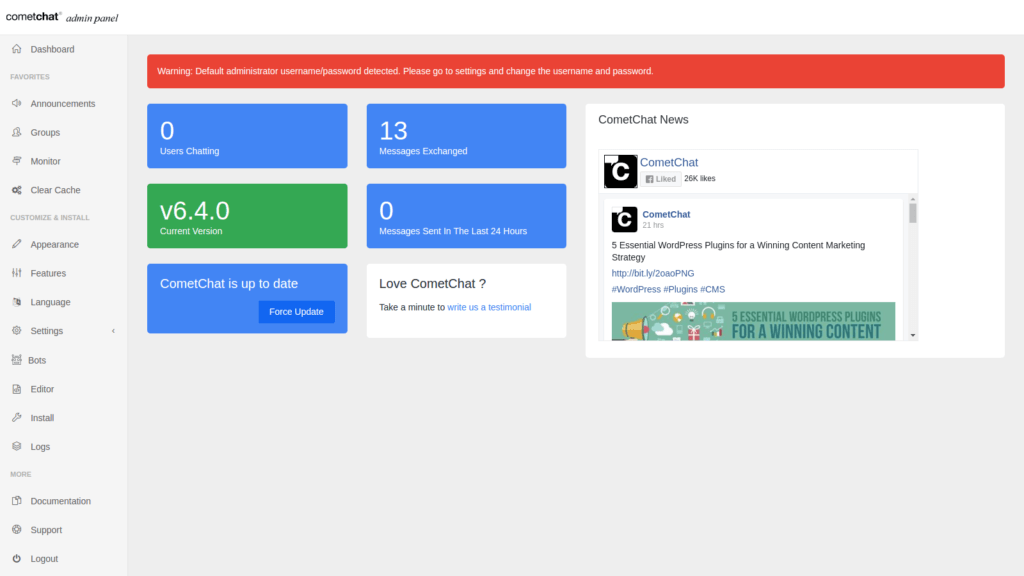
Task: Click the CometChat post author name
Action: 666,214
